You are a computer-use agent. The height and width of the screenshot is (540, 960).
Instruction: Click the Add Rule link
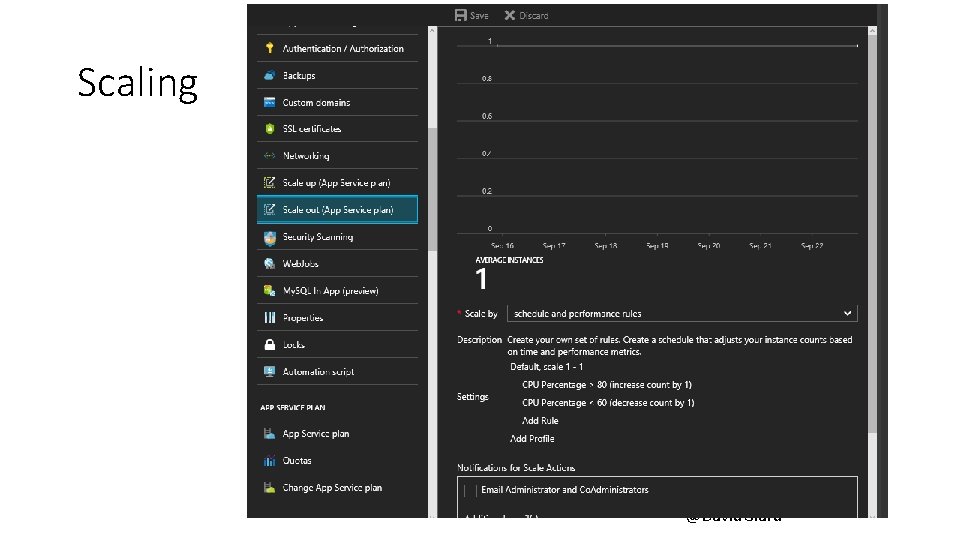540,421
